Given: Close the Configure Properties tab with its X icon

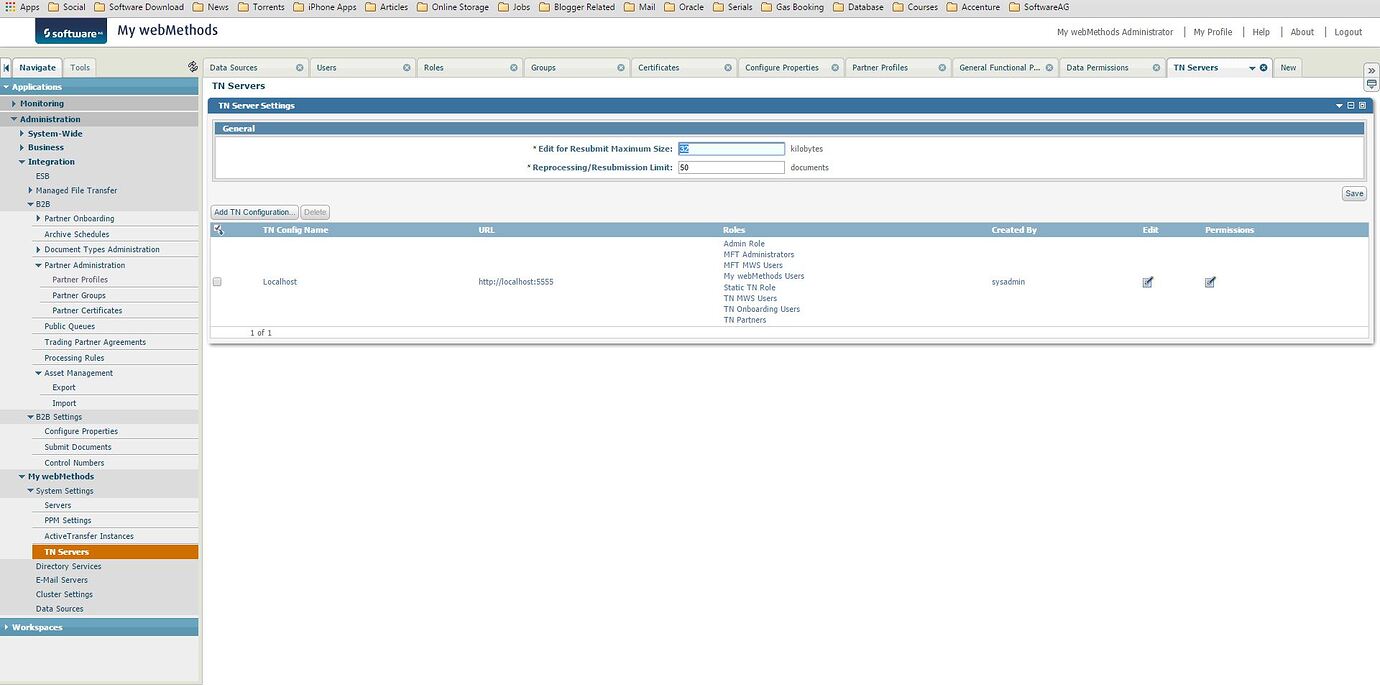Looking at the screenshot, I should coord(835,68).
